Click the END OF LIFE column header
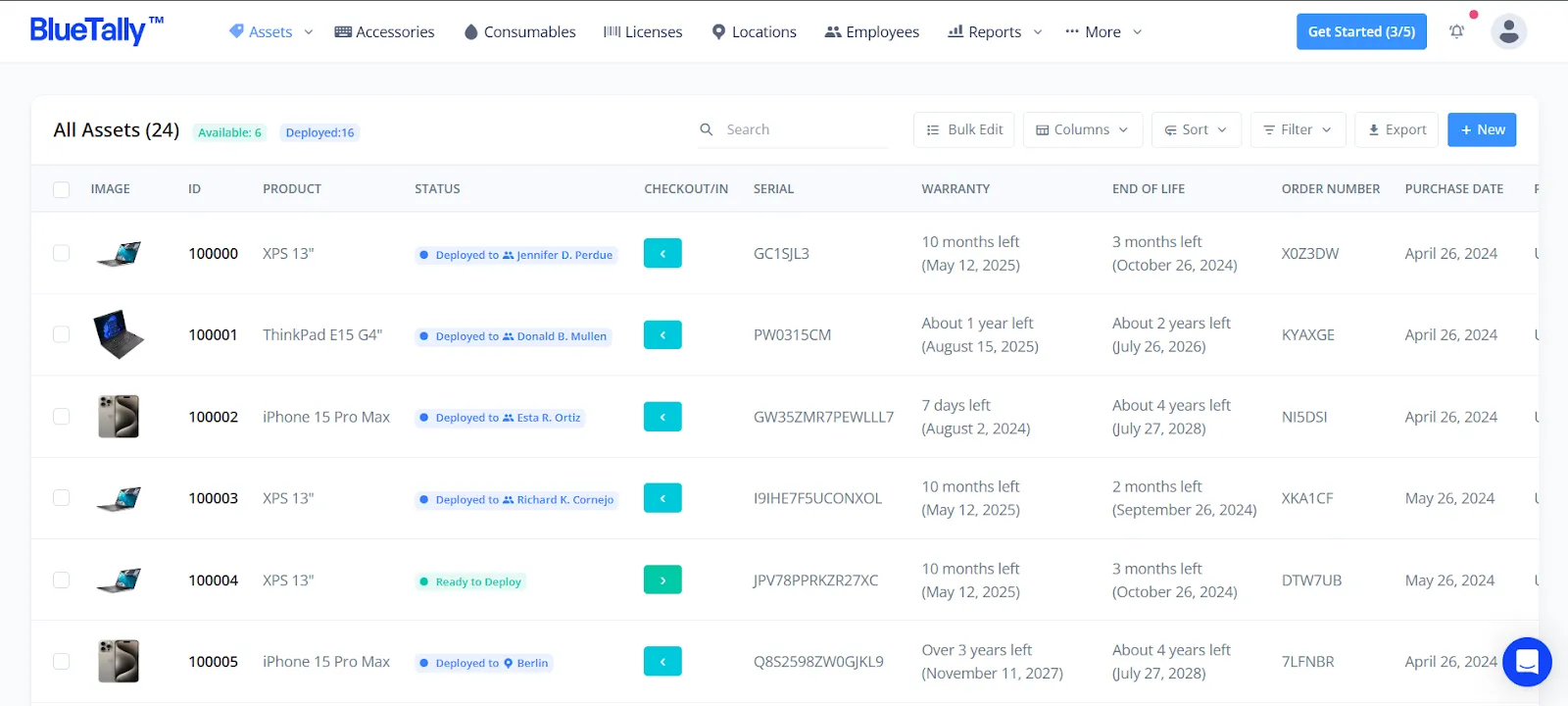1568x706 pixels. point(1149,189)
